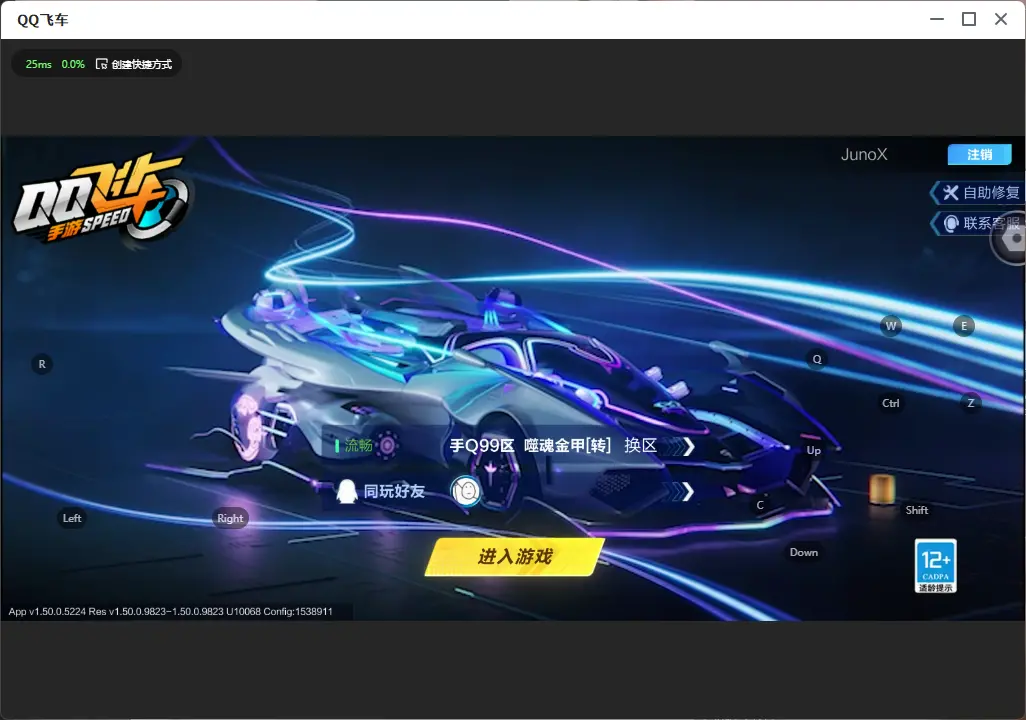Click the QQ飞车 Speed logo
This screenshot has width=1026, height=720.
(x=101, y=196)
